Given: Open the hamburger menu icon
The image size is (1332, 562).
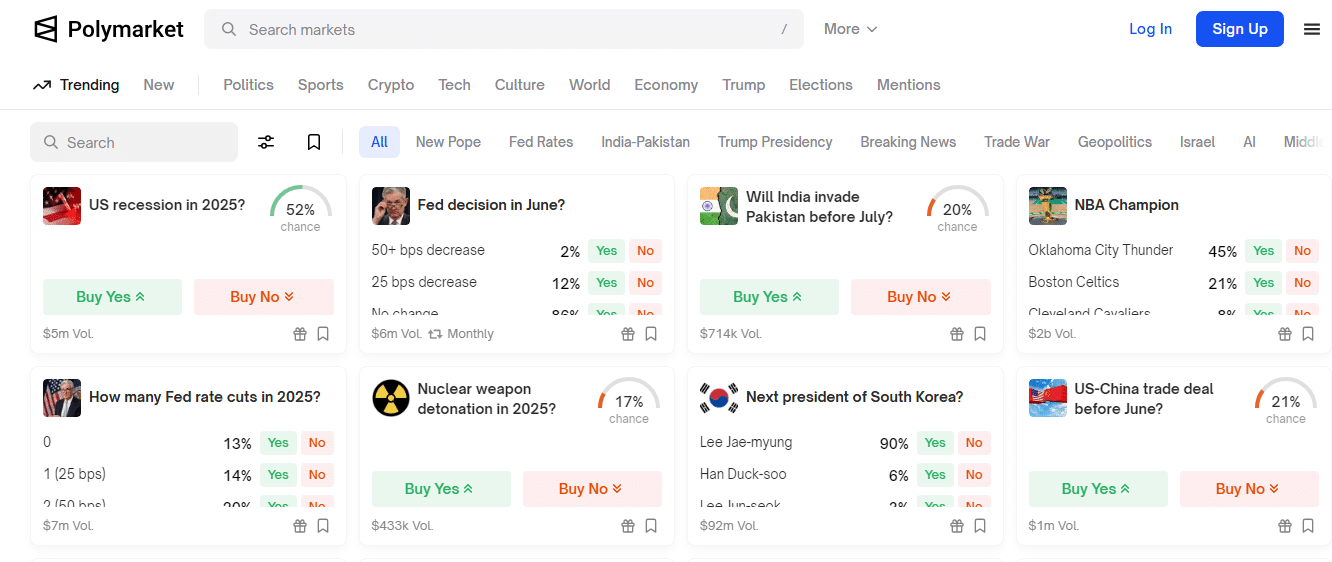Looking at the screenshot, I should (1312, 29).
